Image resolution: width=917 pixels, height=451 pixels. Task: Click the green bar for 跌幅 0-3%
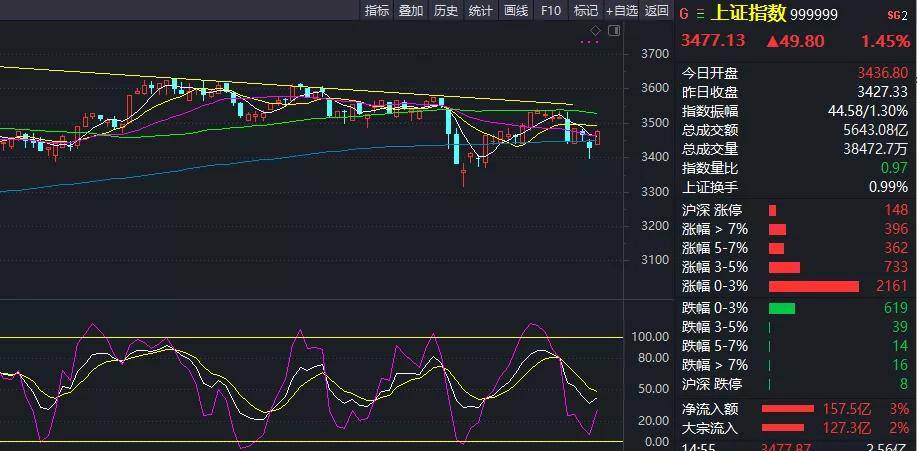click(x=781, y=308)
